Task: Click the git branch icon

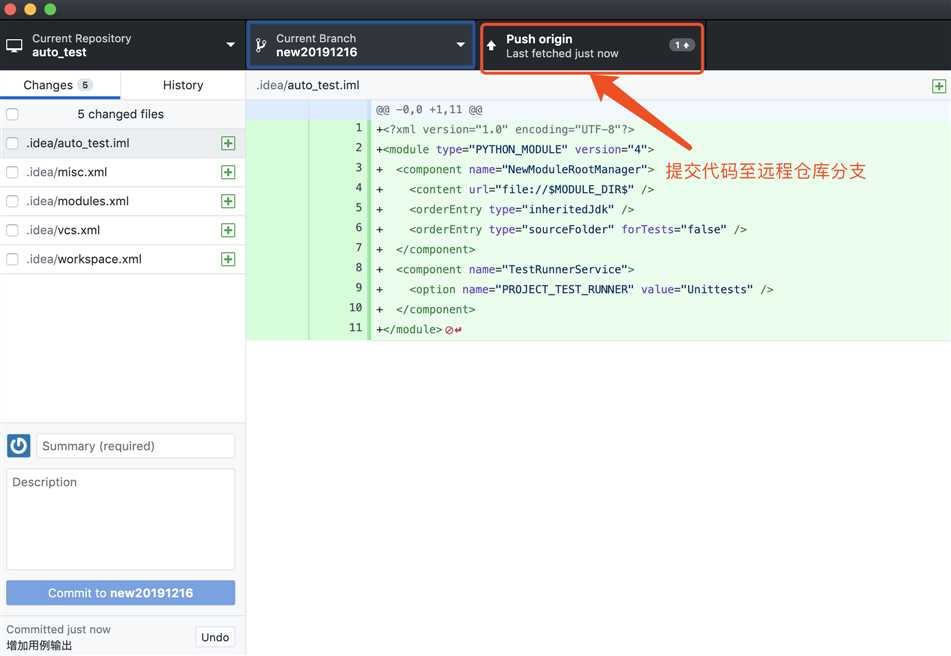Action: pos(261,45)
